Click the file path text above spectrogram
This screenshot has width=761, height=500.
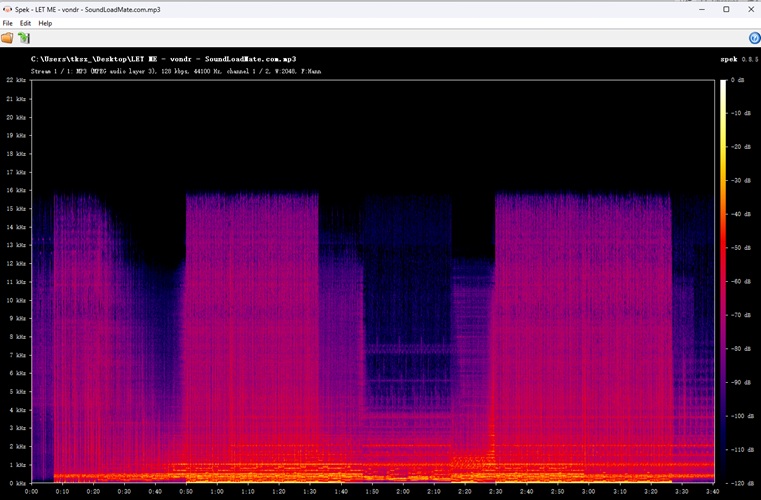pos(164,59)
